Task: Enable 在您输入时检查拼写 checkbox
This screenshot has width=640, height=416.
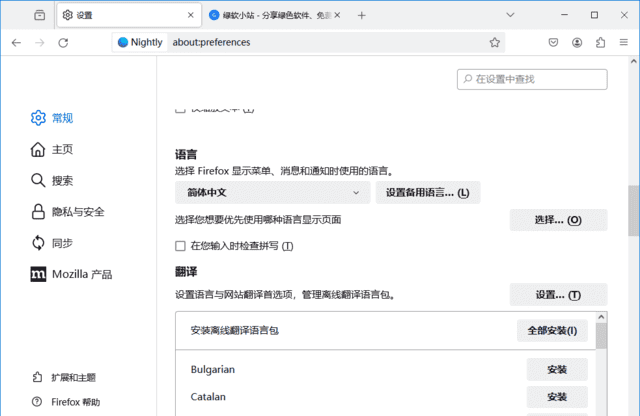Action: pos(180,246)
